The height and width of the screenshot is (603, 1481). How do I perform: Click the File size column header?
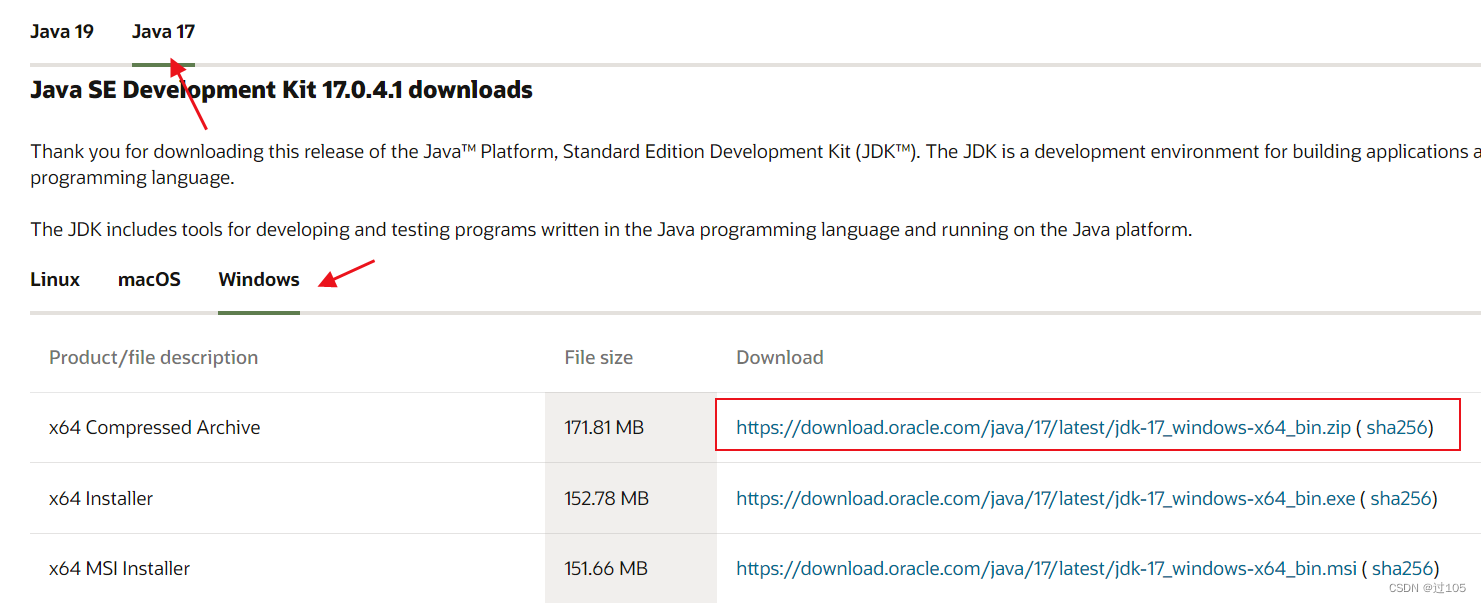pos(598,357)
